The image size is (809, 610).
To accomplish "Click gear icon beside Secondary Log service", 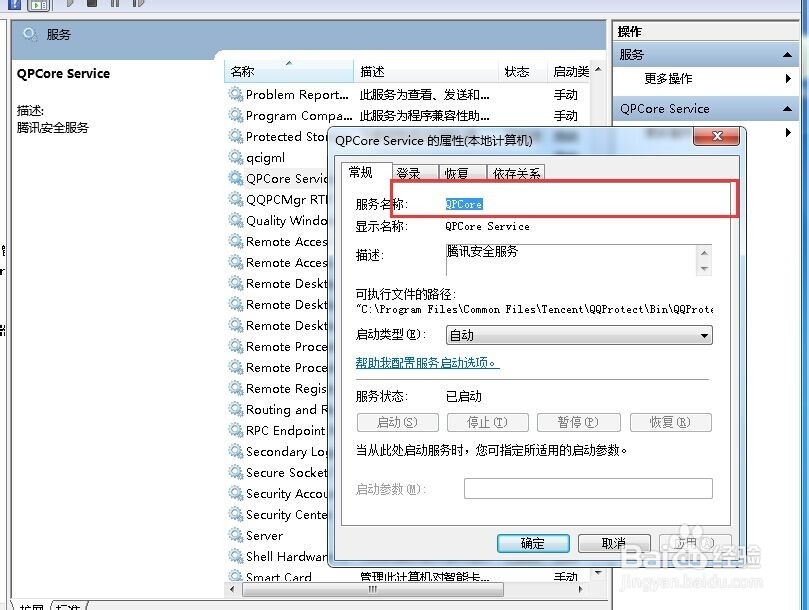I will [x=236, y=452].
